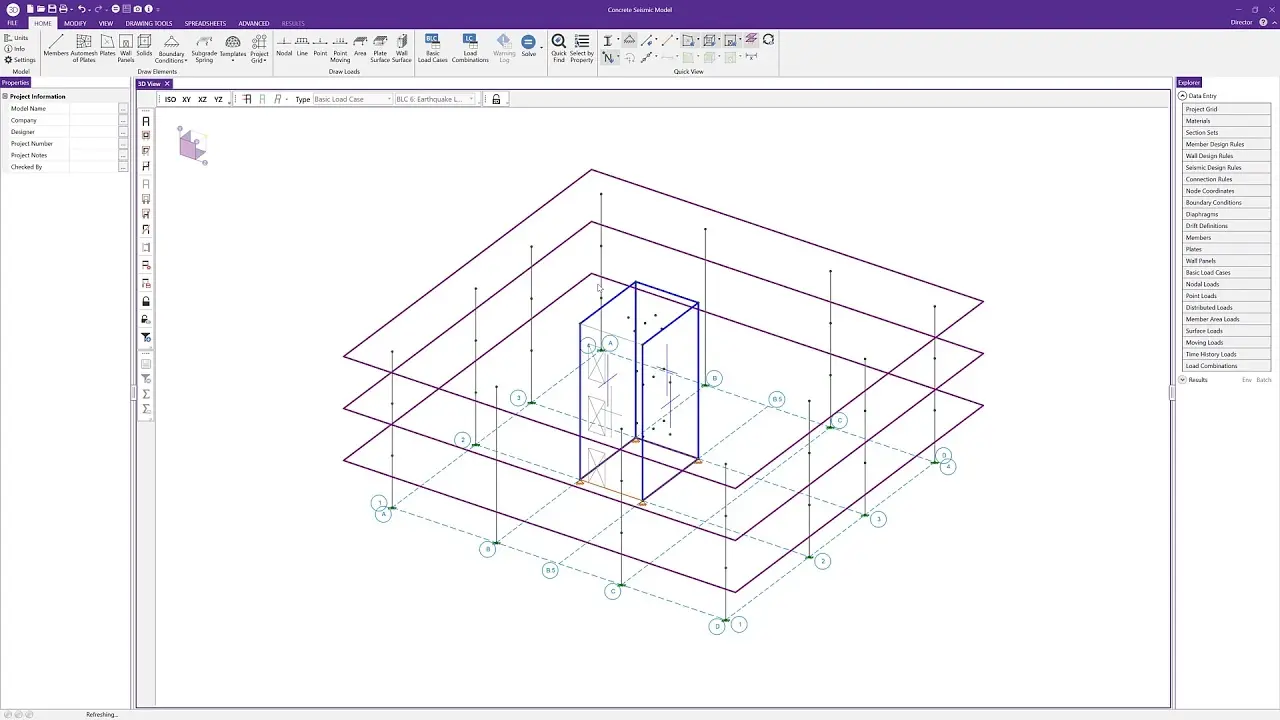Open Basic Load Cases spreadsheet
The image size is (1280, 720).
pyautogui.click(x=432, y=49)
